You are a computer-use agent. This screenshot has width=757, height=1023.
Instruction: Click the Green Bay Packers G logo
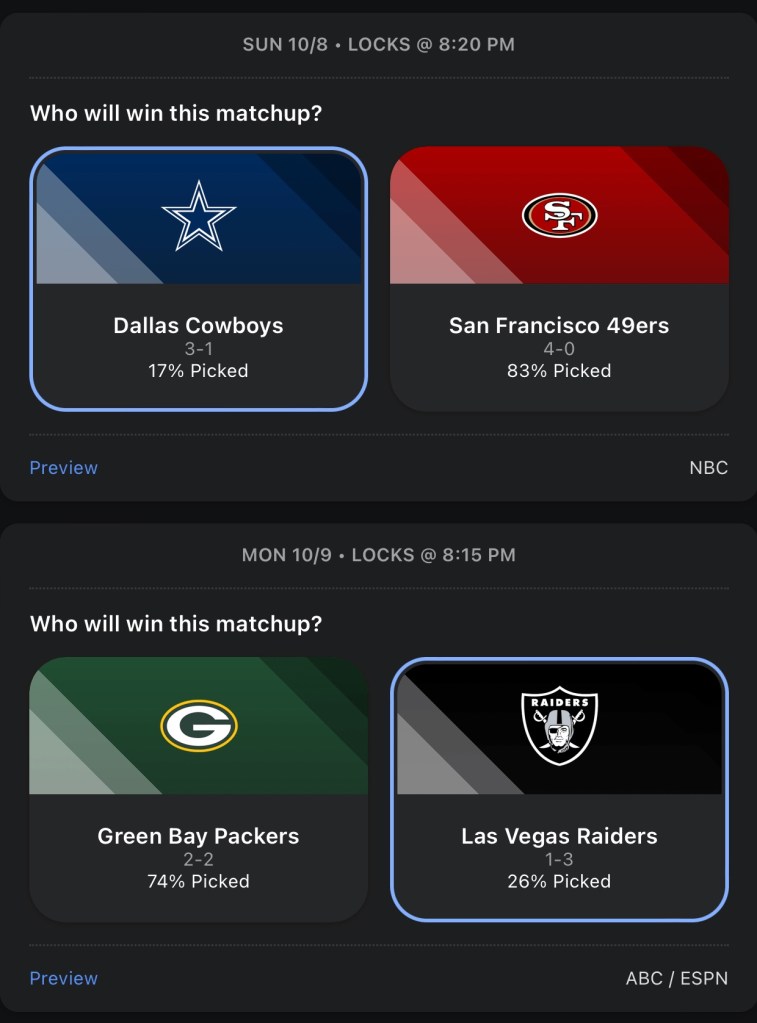click(199, 725)
